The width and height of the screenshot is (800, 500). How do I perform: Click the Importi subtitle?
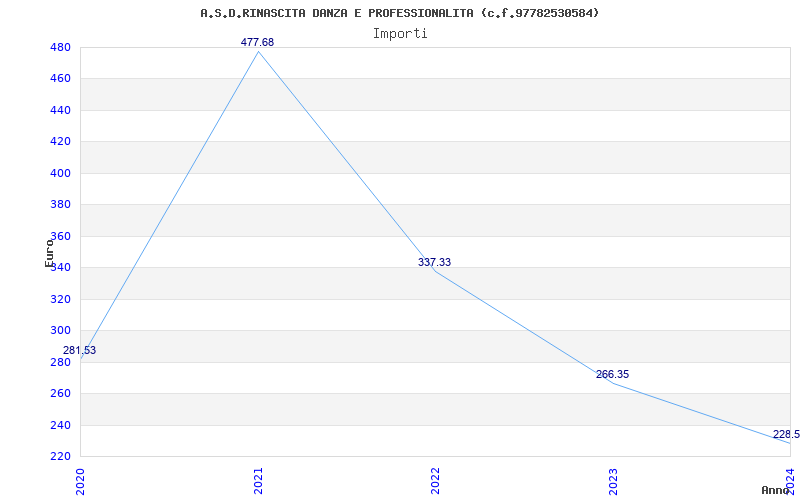[x=400, y=34]
